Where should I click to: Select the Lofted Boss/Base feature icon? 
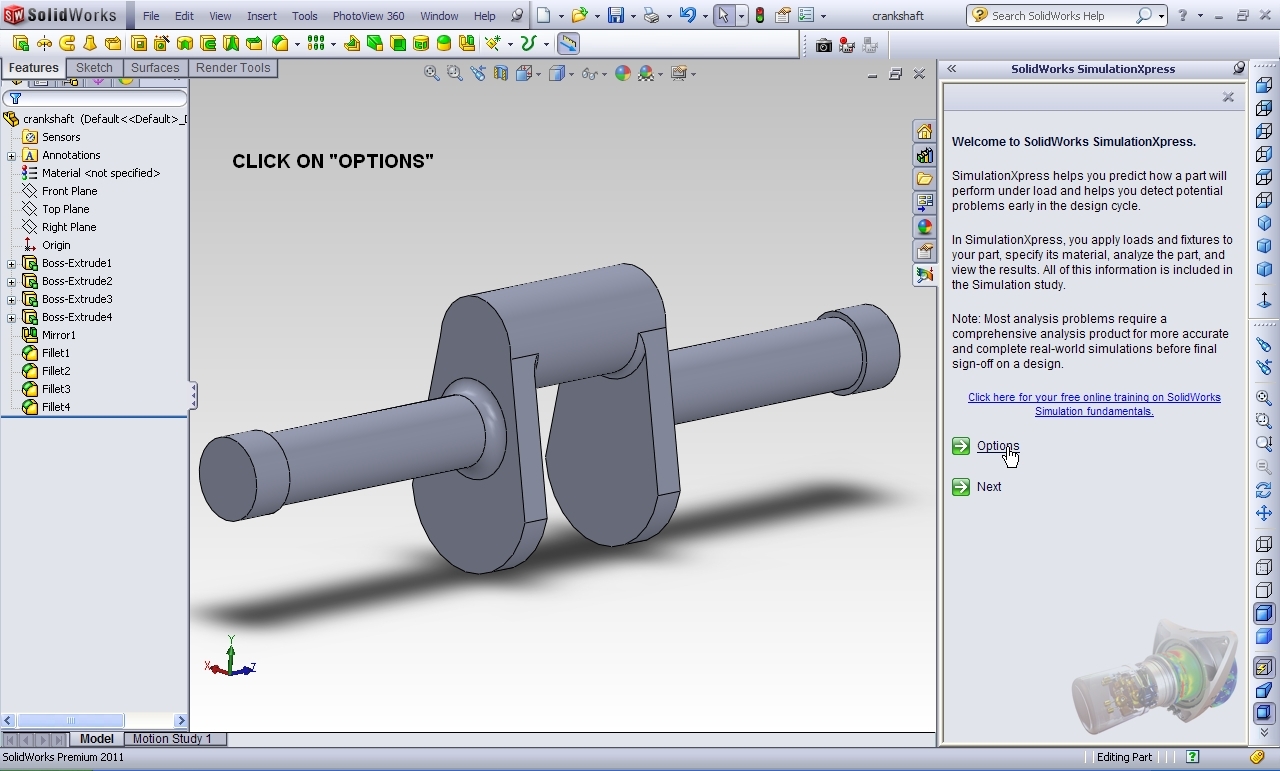[90, 43]
